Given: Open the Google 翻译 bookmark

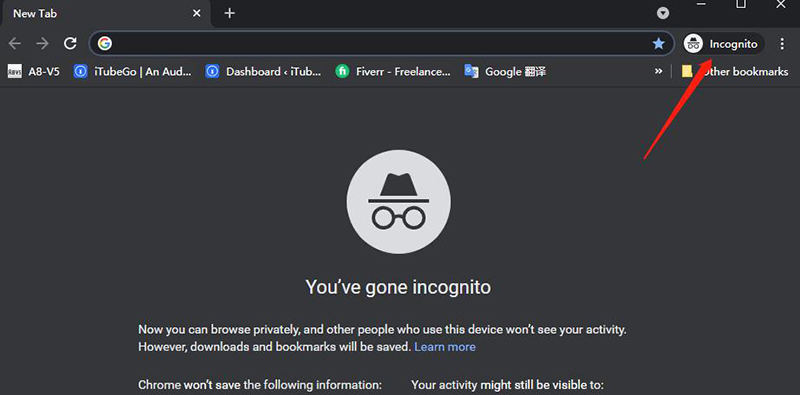Looking at the screenshot, I should 505,71.
